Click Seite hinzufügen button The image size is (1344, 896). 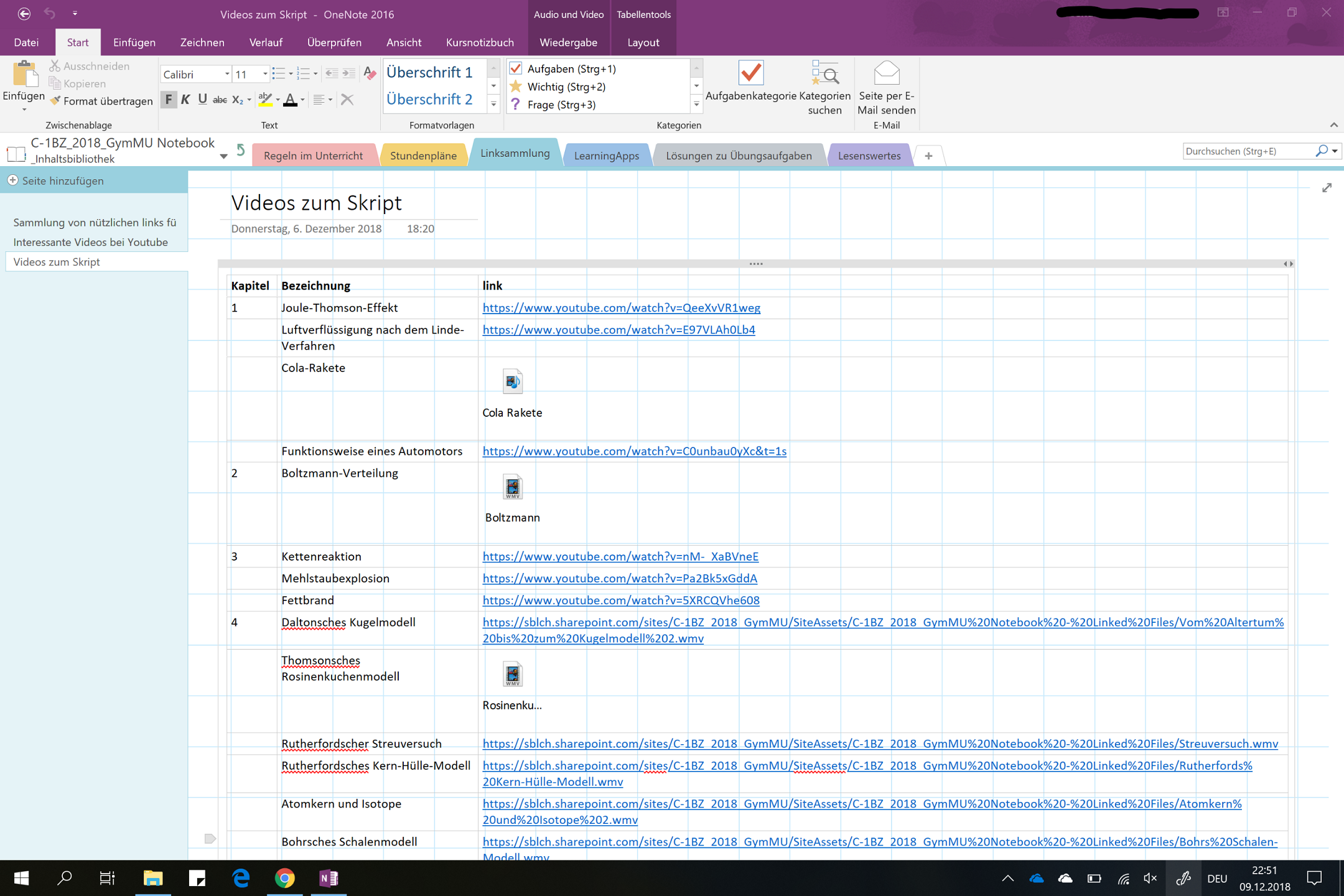coord(62,180)
